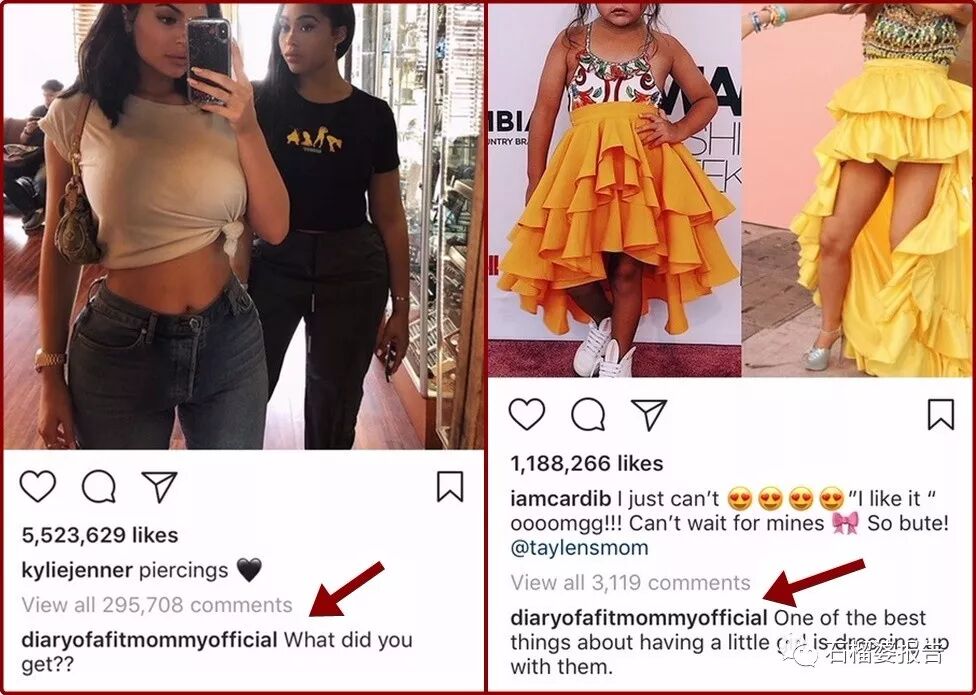Image resolution: width=976 pixels, height=695 pixels.
Task: View the 5,523,629 likes list
Action: coord(100,535)
